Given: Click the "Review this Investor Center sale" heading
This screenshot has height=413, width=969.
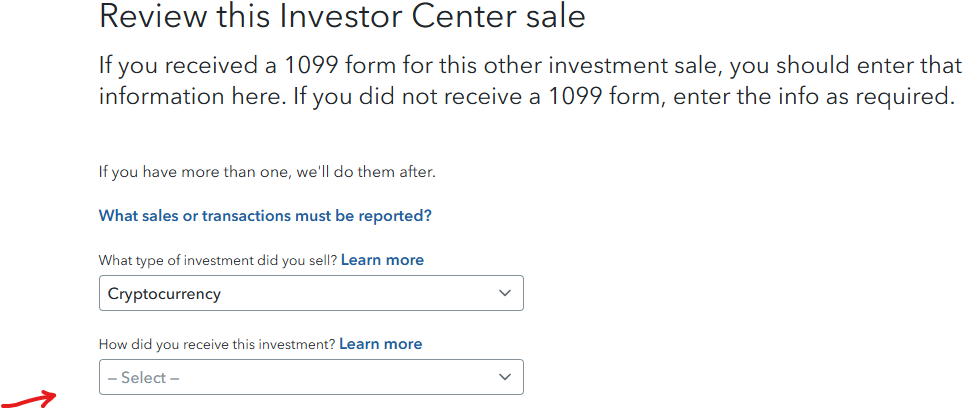Looking at the screenshot, I should click(342, 16).
